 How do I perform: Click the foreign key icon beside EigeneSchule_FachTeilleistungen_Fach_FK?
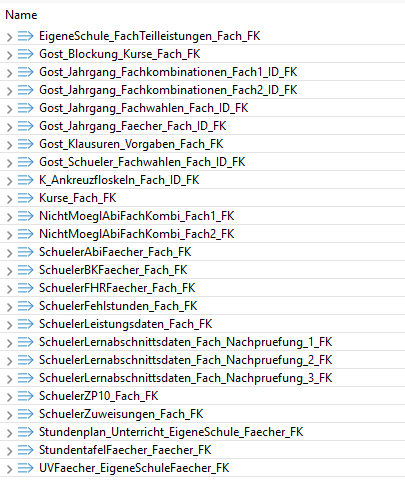pyautogui.click(x=26, y=36)
